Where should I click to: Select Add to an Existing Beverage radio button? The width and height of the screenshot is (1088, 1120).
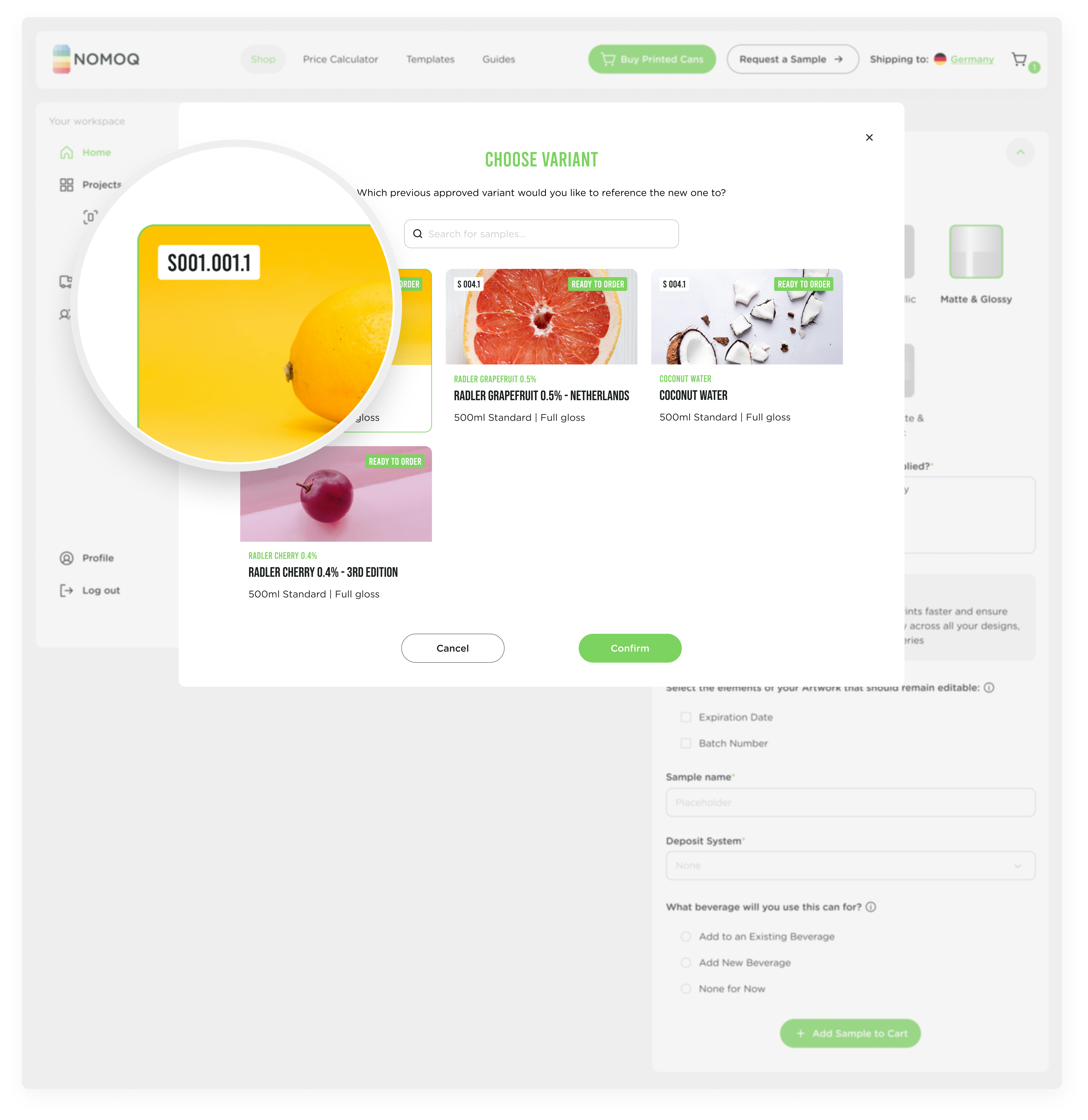pos(686,936)
